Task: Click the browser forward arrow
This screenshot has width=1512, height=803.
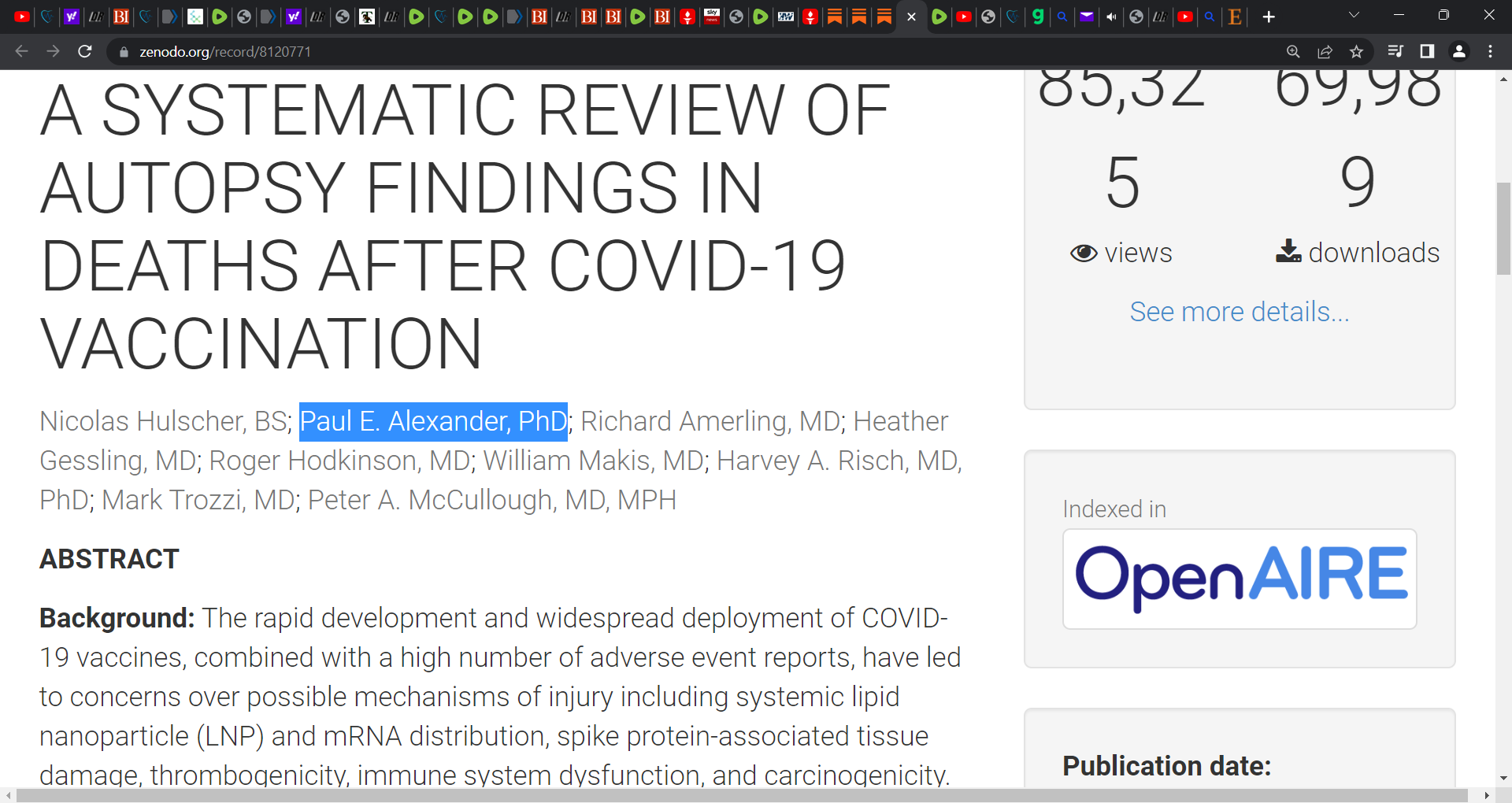Action: coord(53,51)
